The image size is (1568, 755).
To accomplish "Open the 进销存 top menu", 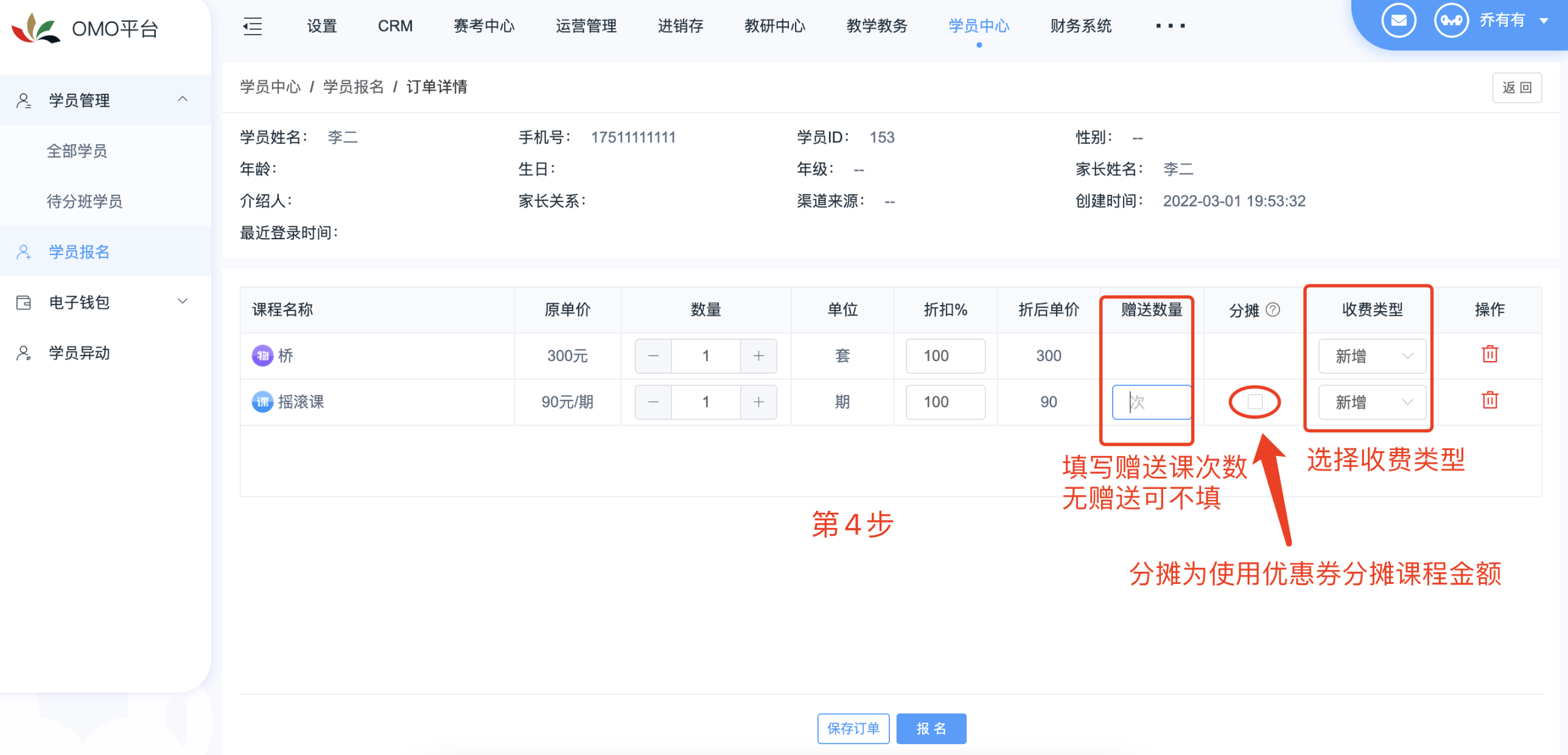I will 681,26.
